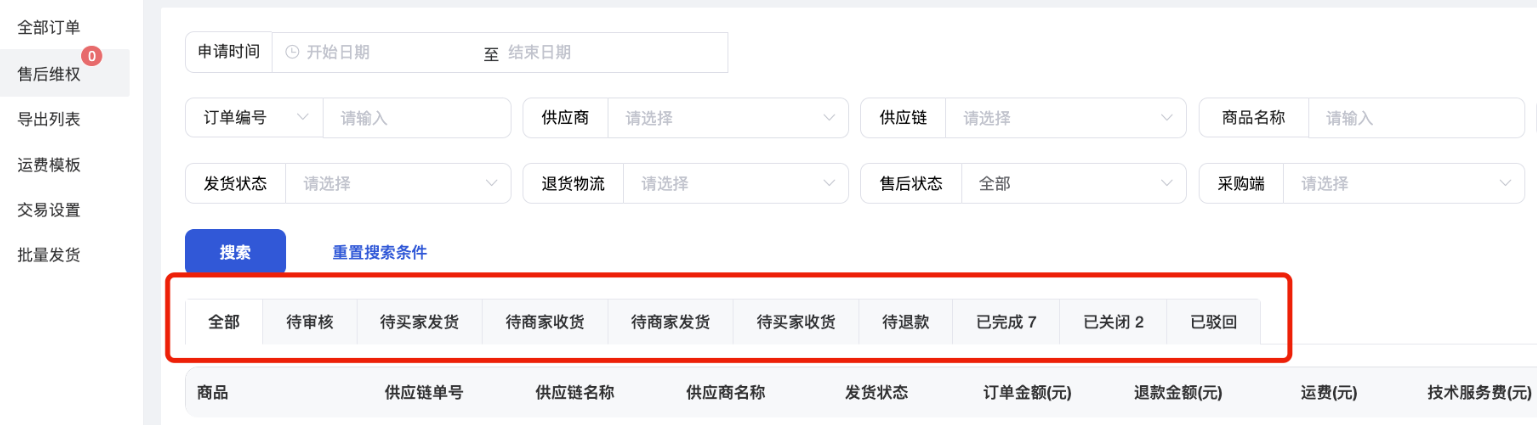The image size is (1537, 425).
Task: Select the 待退款 tab
Action: tap(905, 322)
